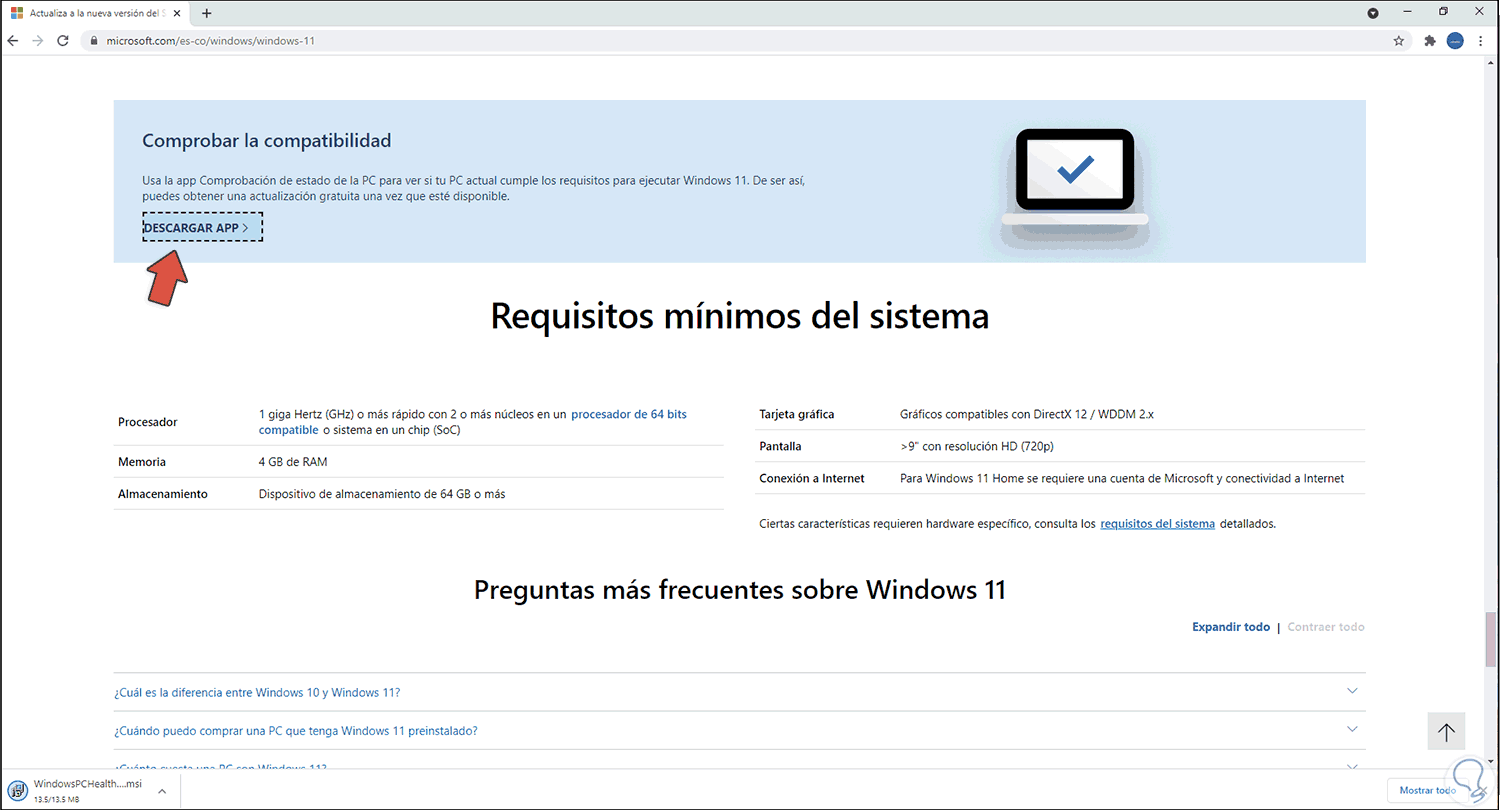View site security lock info
This screenshot has height=810, width=1500.
[x=95, y=41]
